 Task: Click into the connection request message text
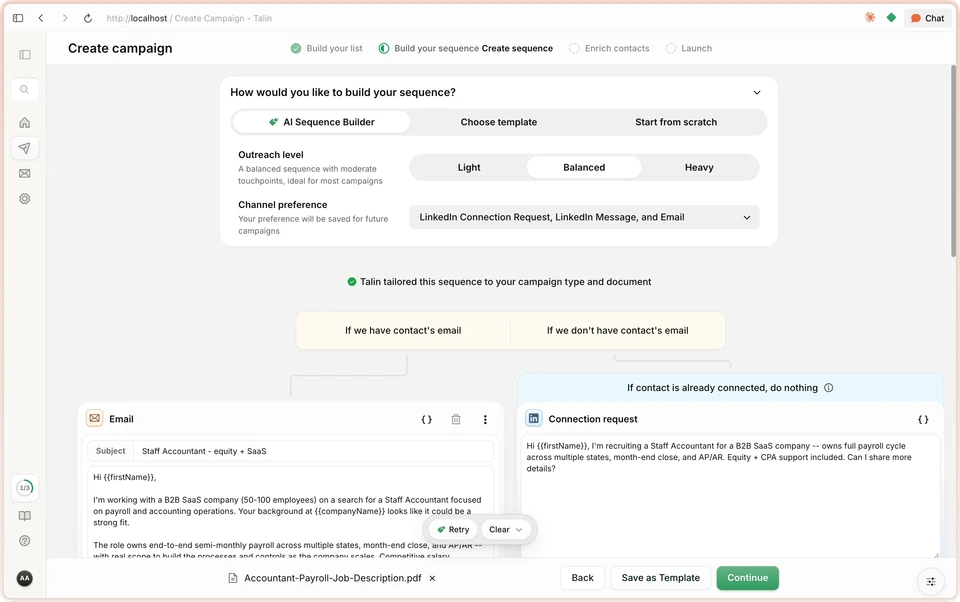tap(730, 496)
